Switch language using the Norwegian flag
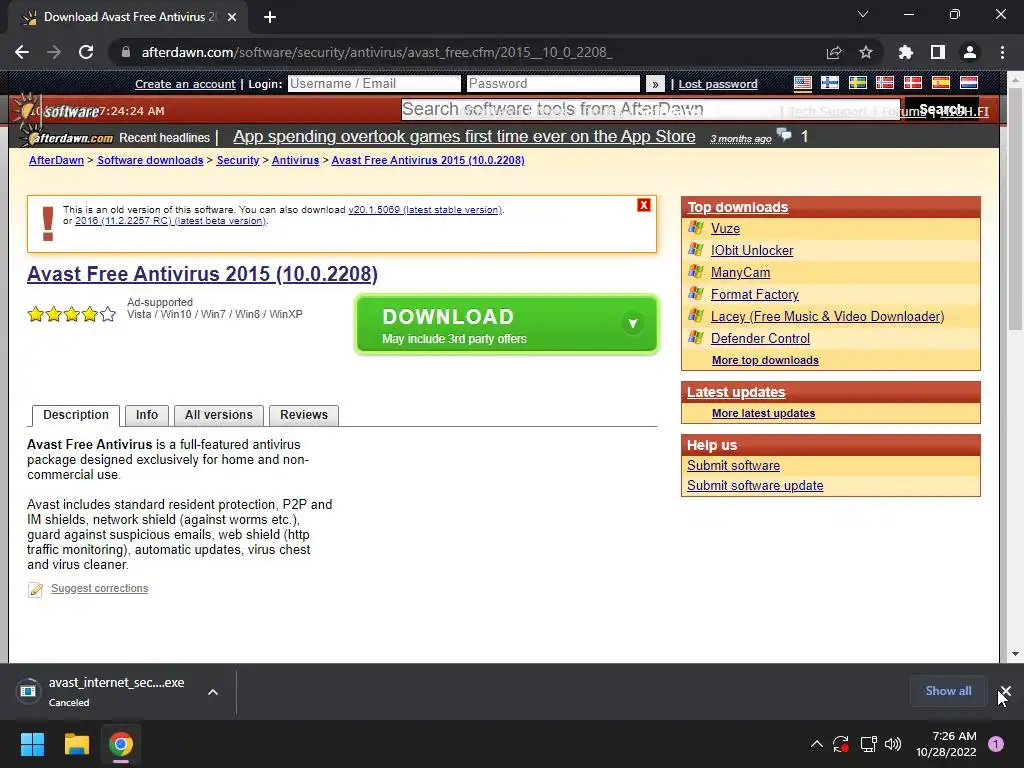The image size is (1024, 768). point(885,83)
